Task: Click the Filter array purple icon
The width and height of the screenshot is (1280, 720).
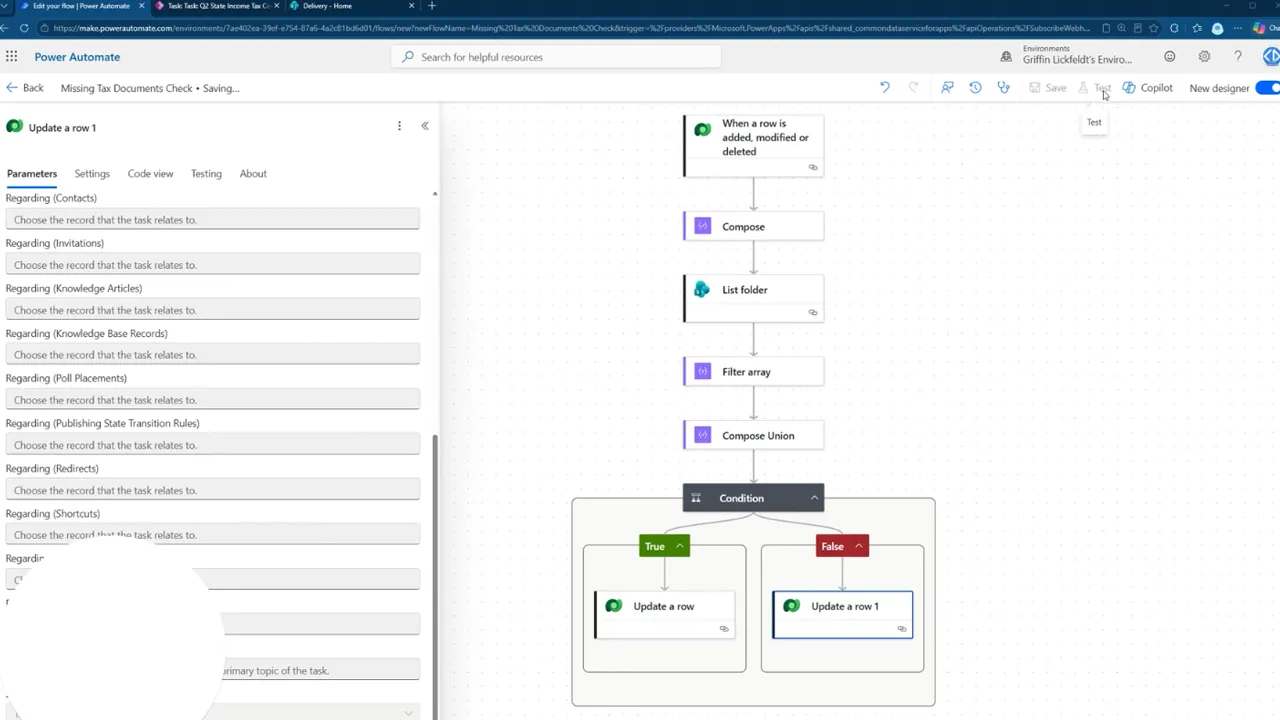Action: 702,372
